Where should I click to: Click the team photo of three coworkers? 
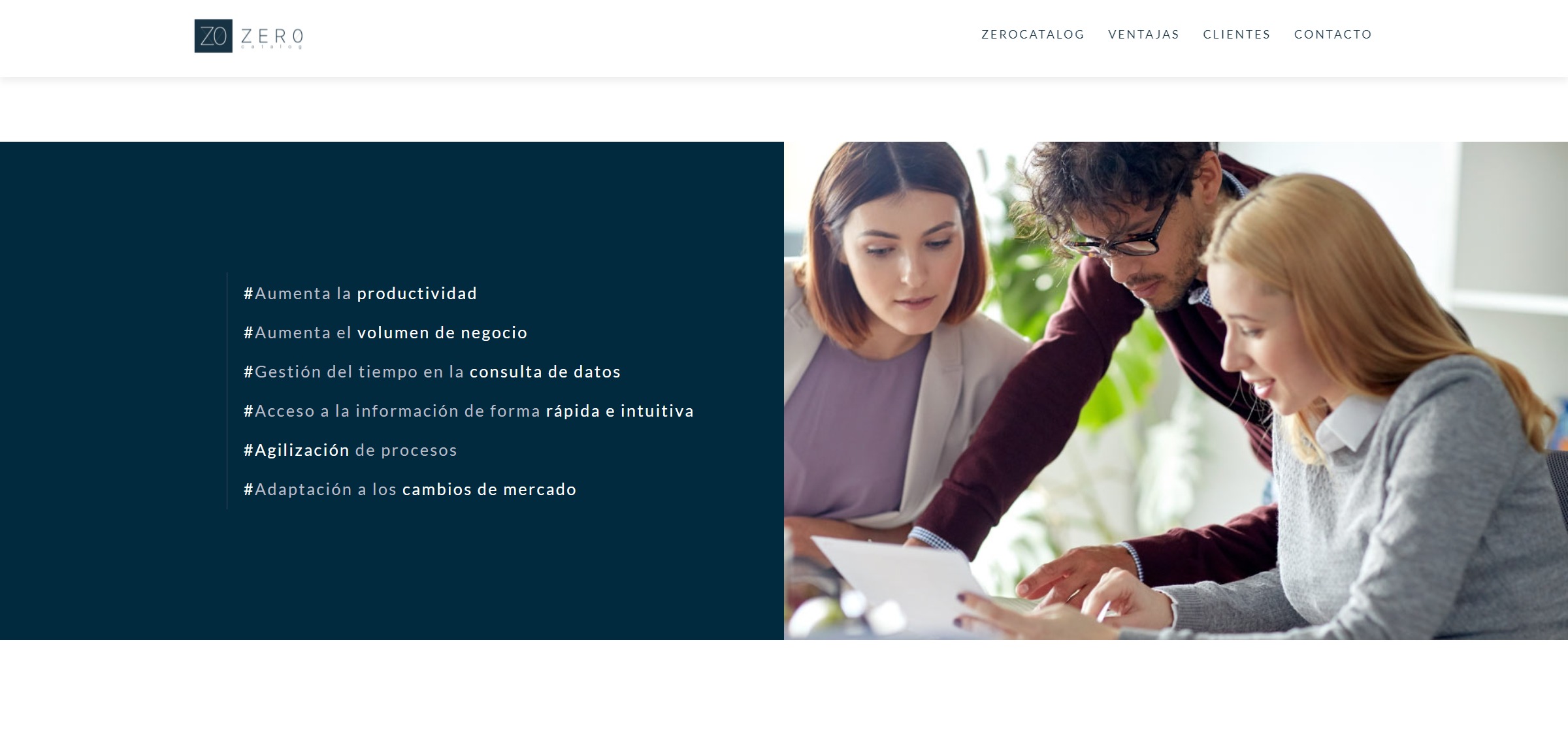click(x=1176, y=391)
